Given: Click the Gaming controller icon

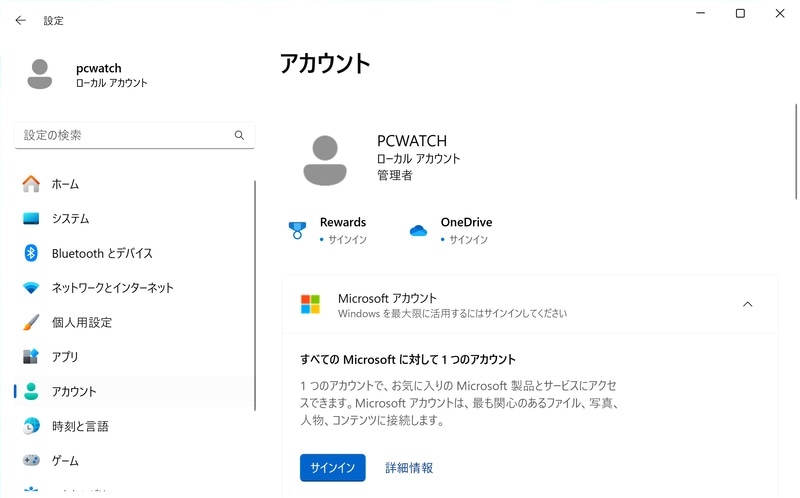Looking at the screenshot, I should 31,460.
